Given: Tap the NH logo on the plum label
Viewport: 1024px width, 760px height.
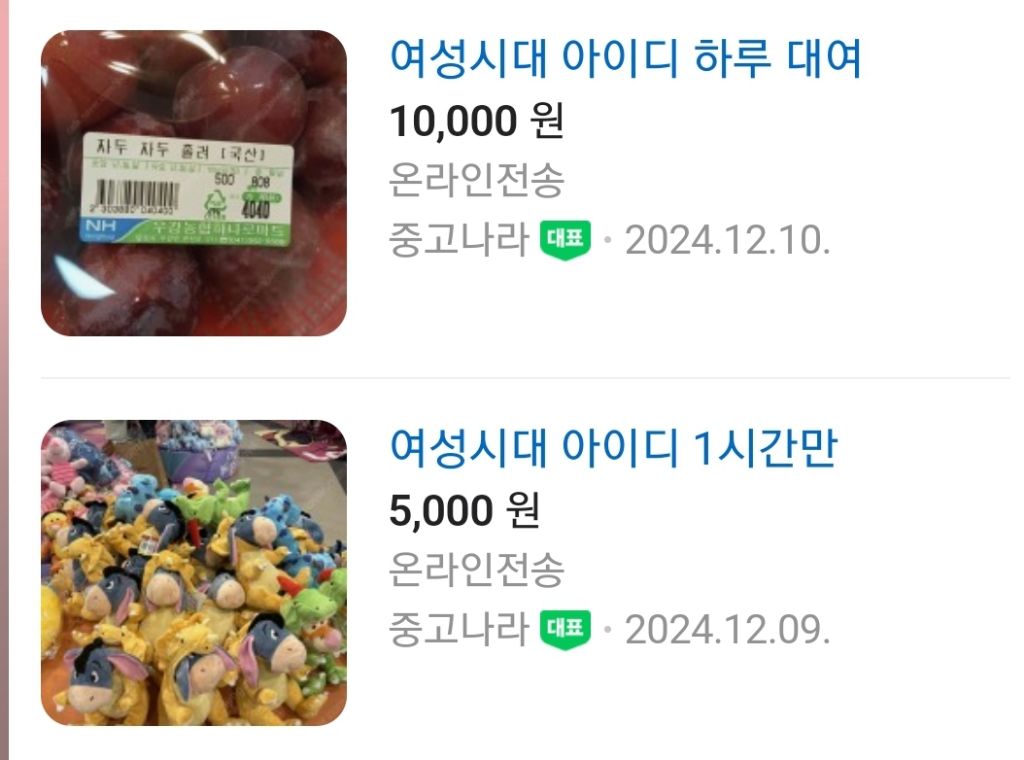Looking at the screenshot, I should pos(101,227).
